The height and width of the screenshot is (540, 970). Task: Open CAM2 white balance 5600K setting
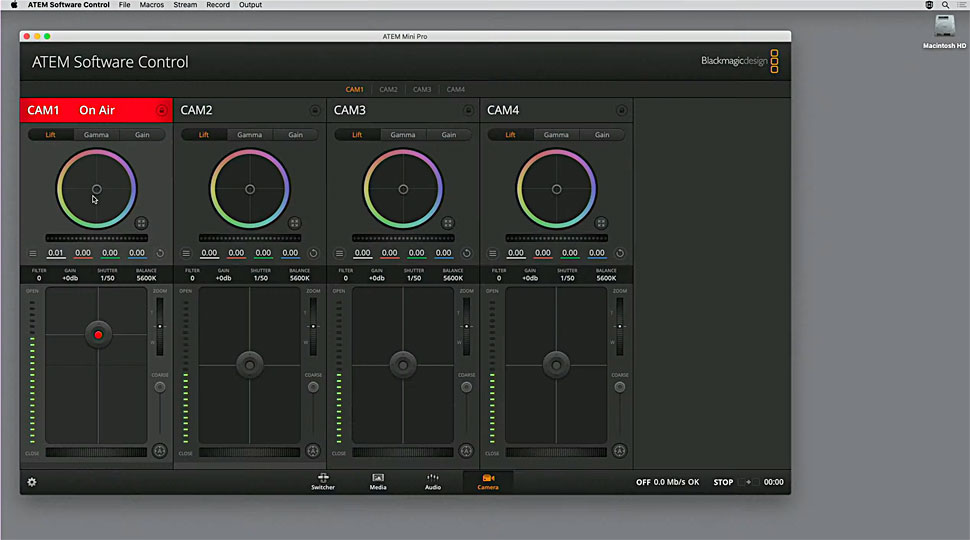click(x=299, y=275)
